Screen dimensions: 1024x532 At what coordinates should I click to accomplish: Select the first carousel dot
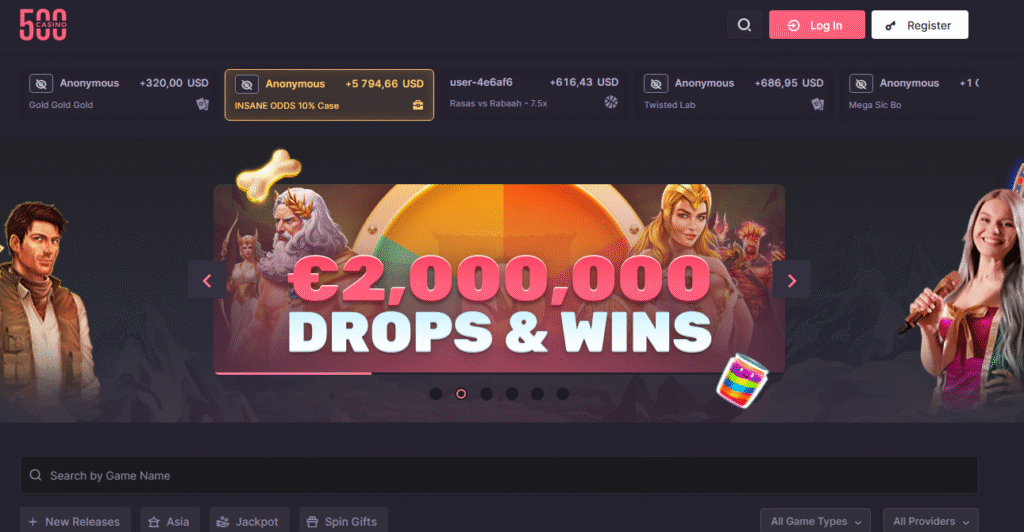click(436, 394)
